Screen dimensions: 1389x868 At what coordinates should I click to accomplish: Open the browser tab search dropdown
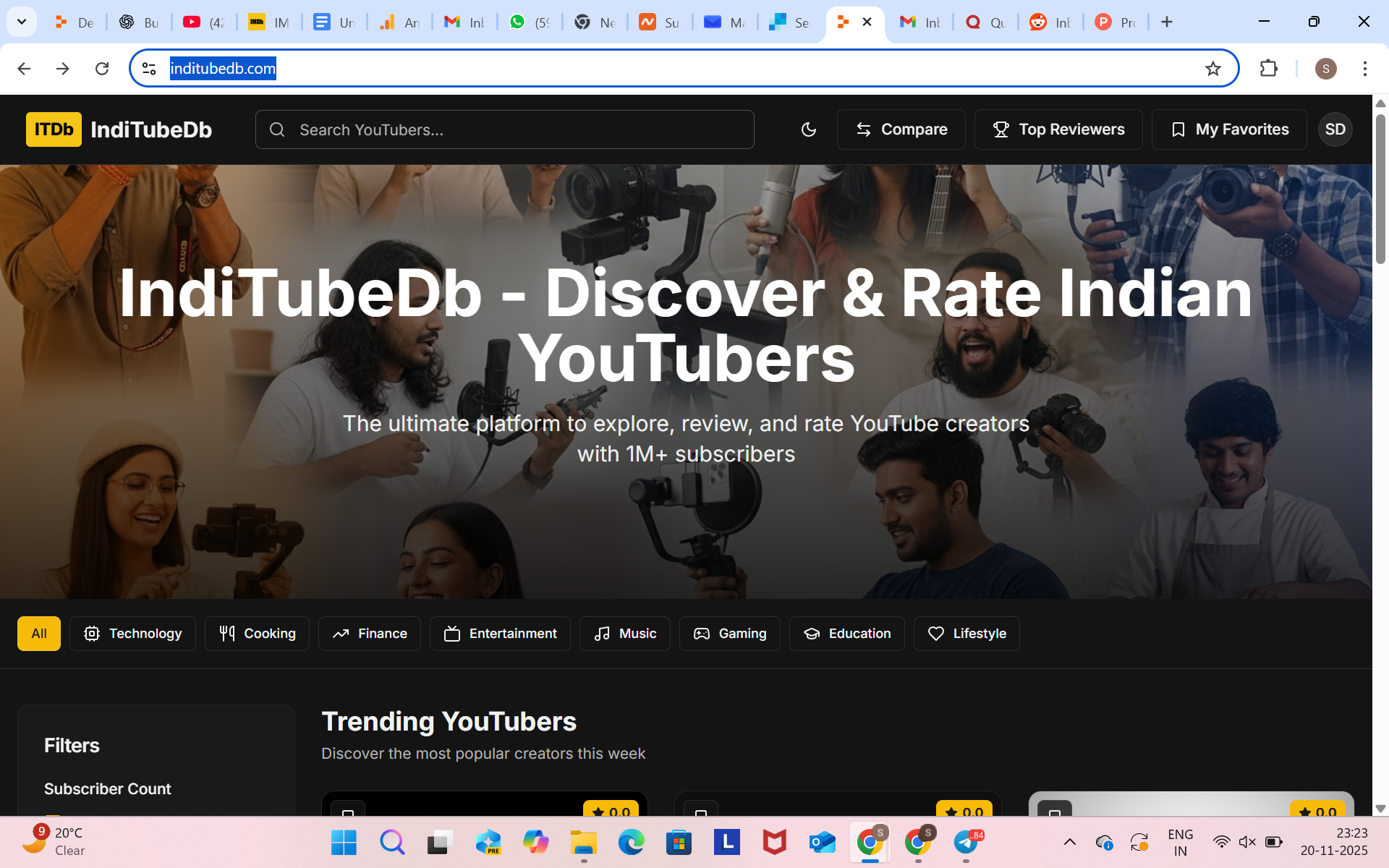tap(21, 22)
